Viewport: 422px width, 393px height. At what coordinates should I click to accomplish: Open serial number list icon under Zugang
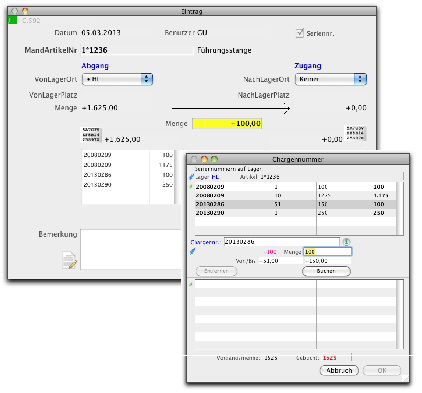[355, 133]
